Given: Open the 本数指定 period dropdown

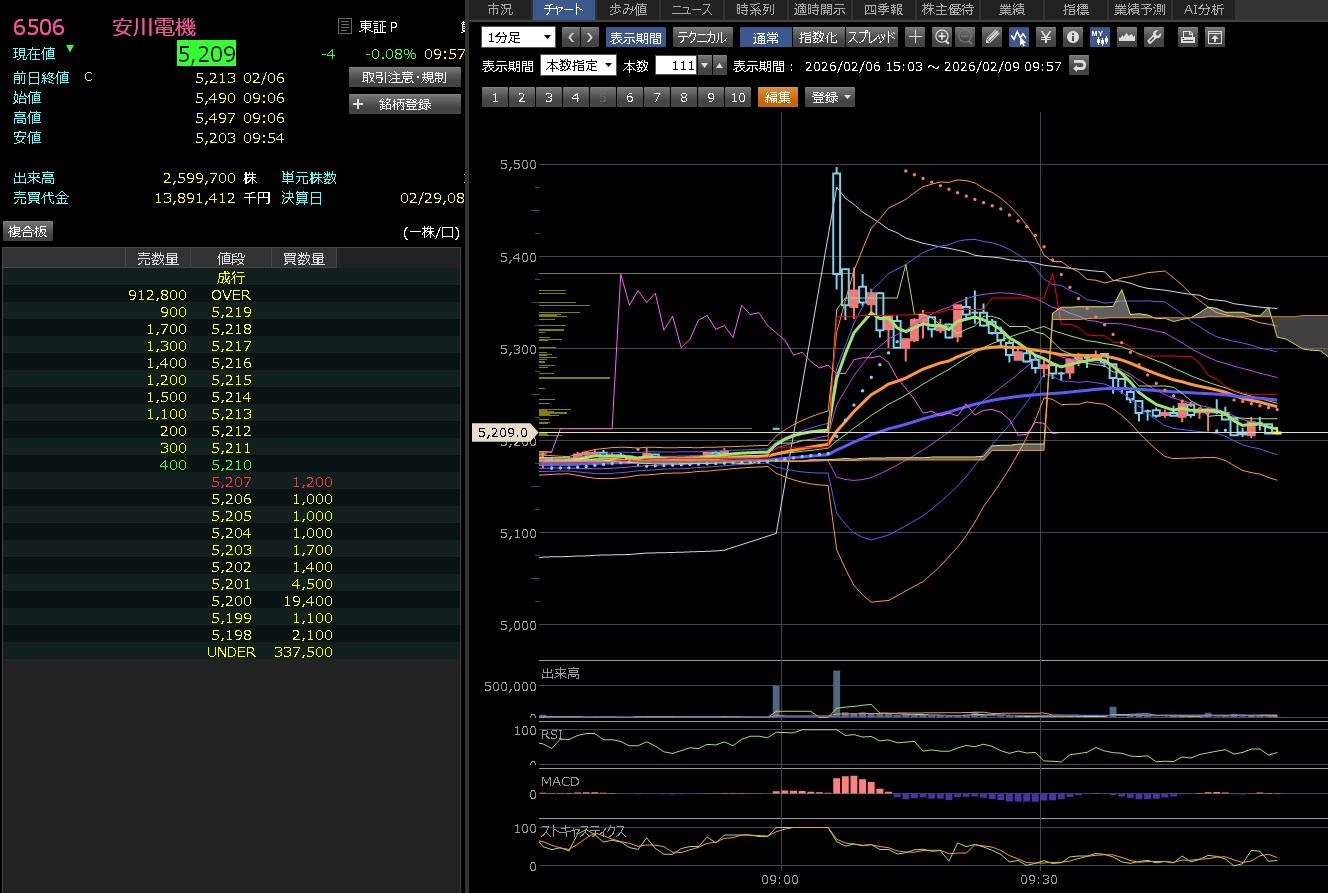Looking at the screenshot, I should click(578, 66).
